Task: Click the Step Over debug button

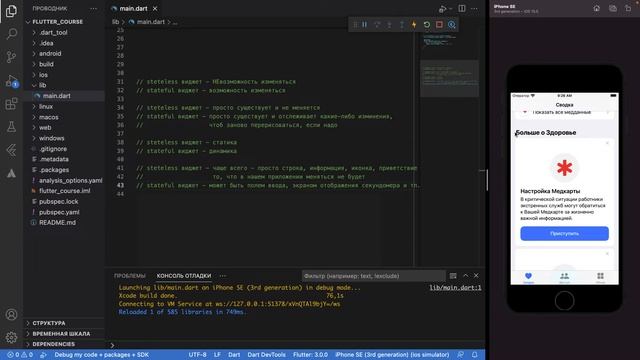Action: [377, 24]
